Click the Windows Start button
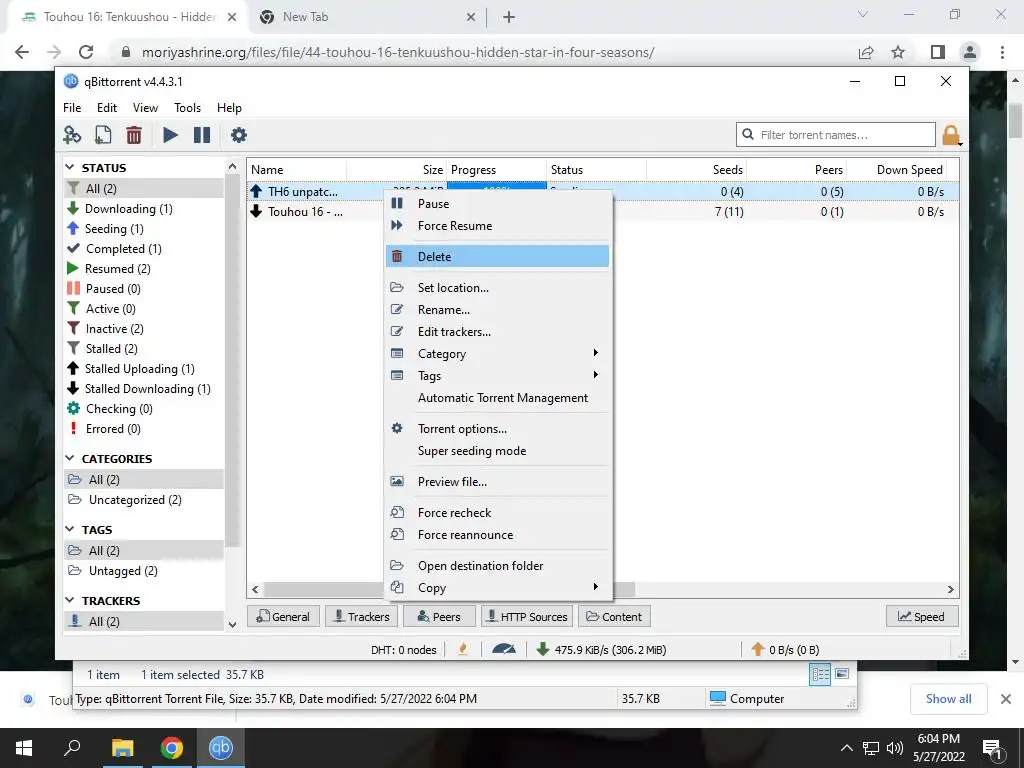The image size is (1024, 768). pyautogui.click(x=24, y=748)
